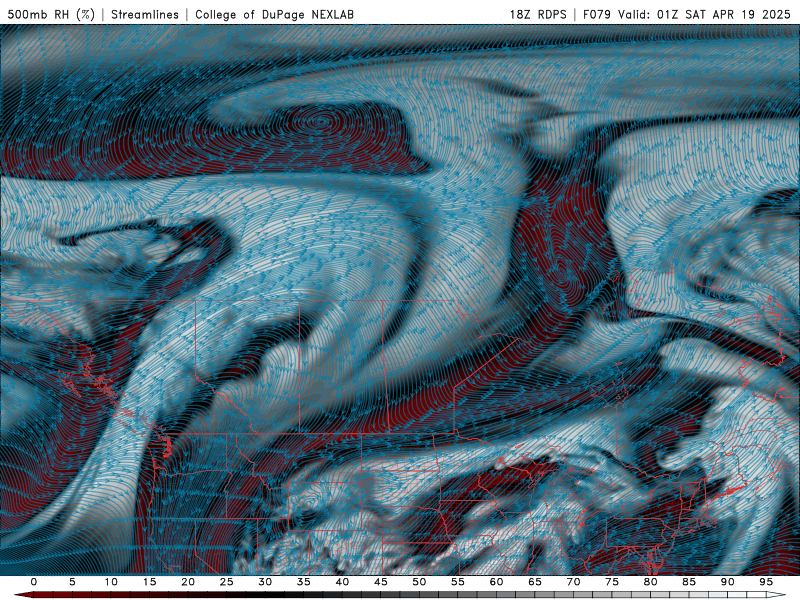Click the colorbar label '55'
800x600 pixels.
point(458,582)
